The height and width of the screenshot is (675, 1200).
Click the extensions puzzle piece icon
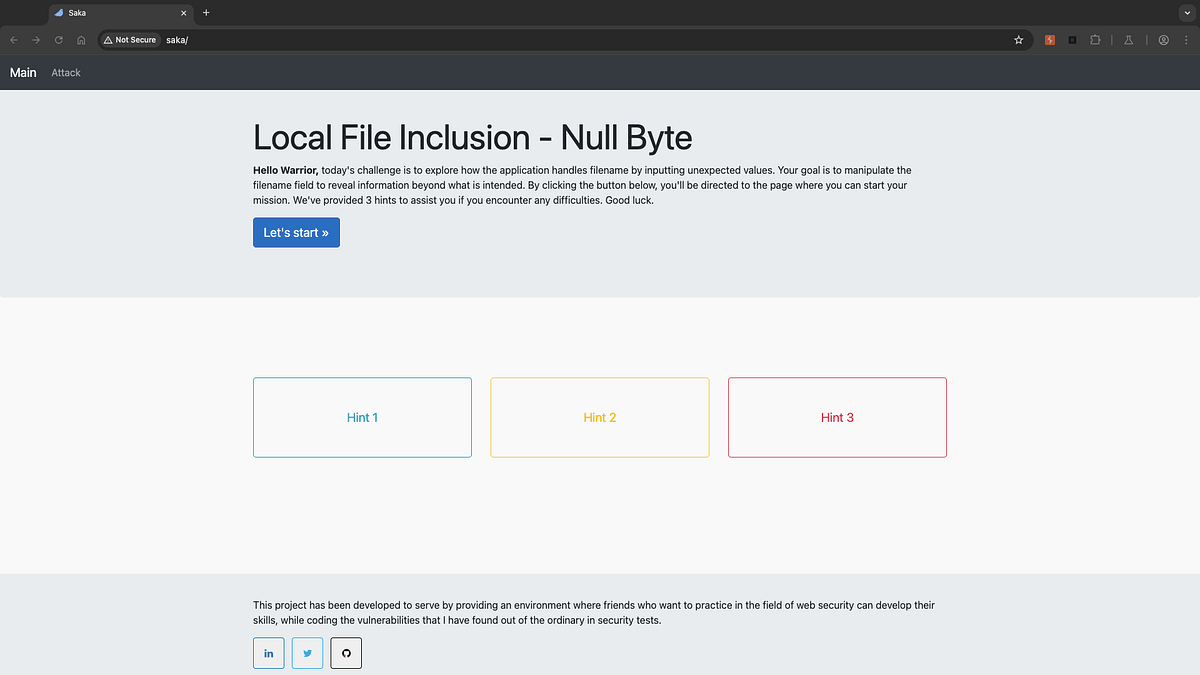tap(1095, 40)
